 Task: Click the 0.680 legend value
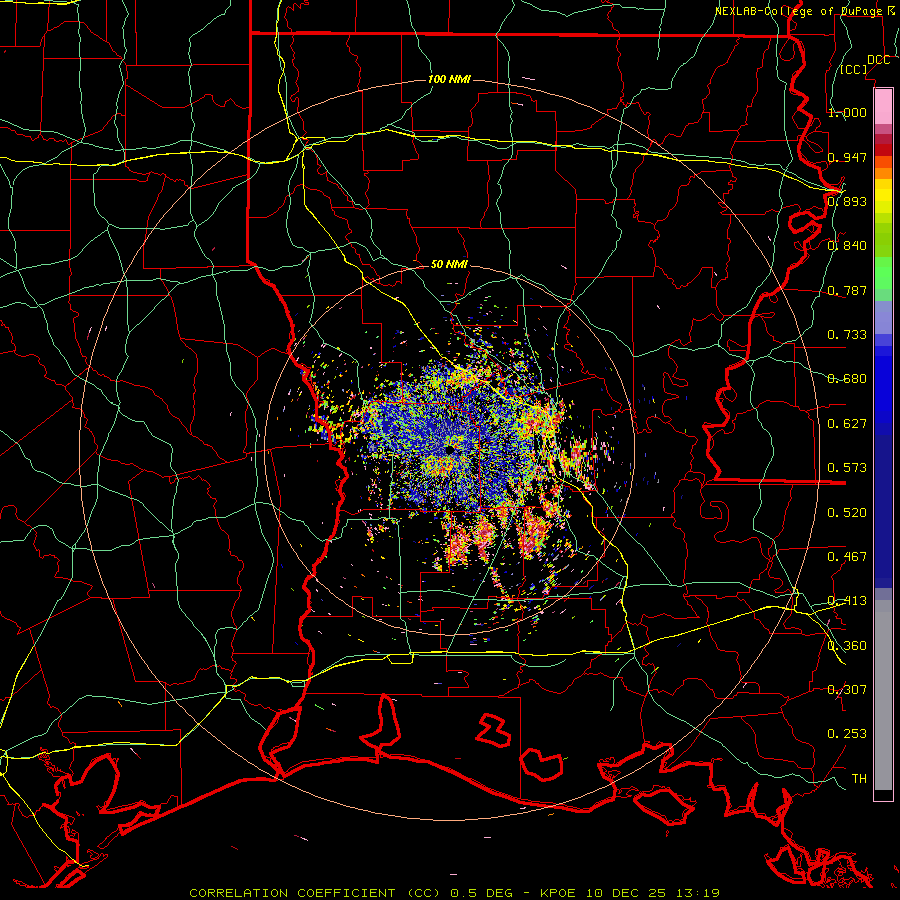pyautogui.click(x=847, y=379)
